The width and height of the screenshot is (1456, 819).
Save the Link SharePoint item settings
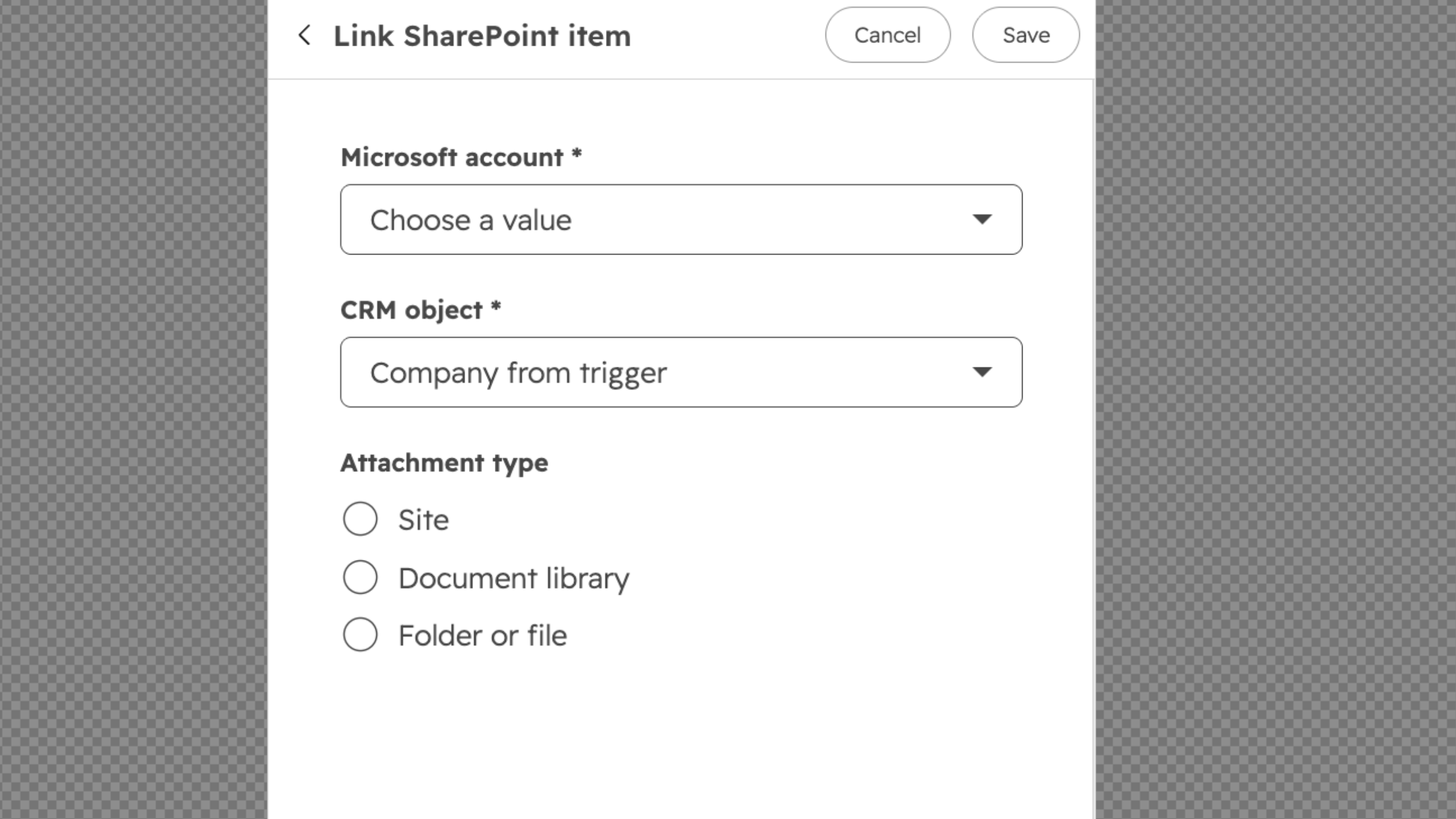pos(1026,35)
